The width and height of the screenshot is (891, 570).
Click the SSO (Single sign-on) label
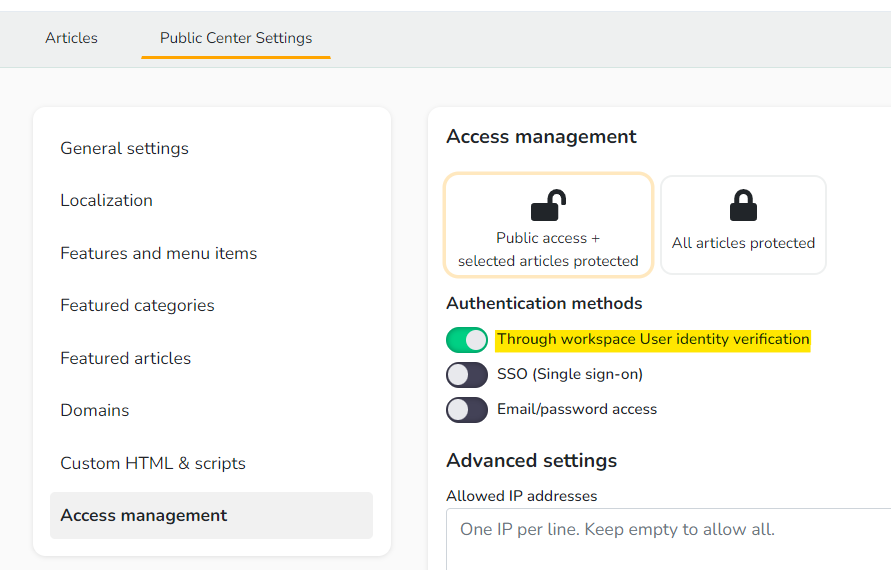tap(570, 374)
